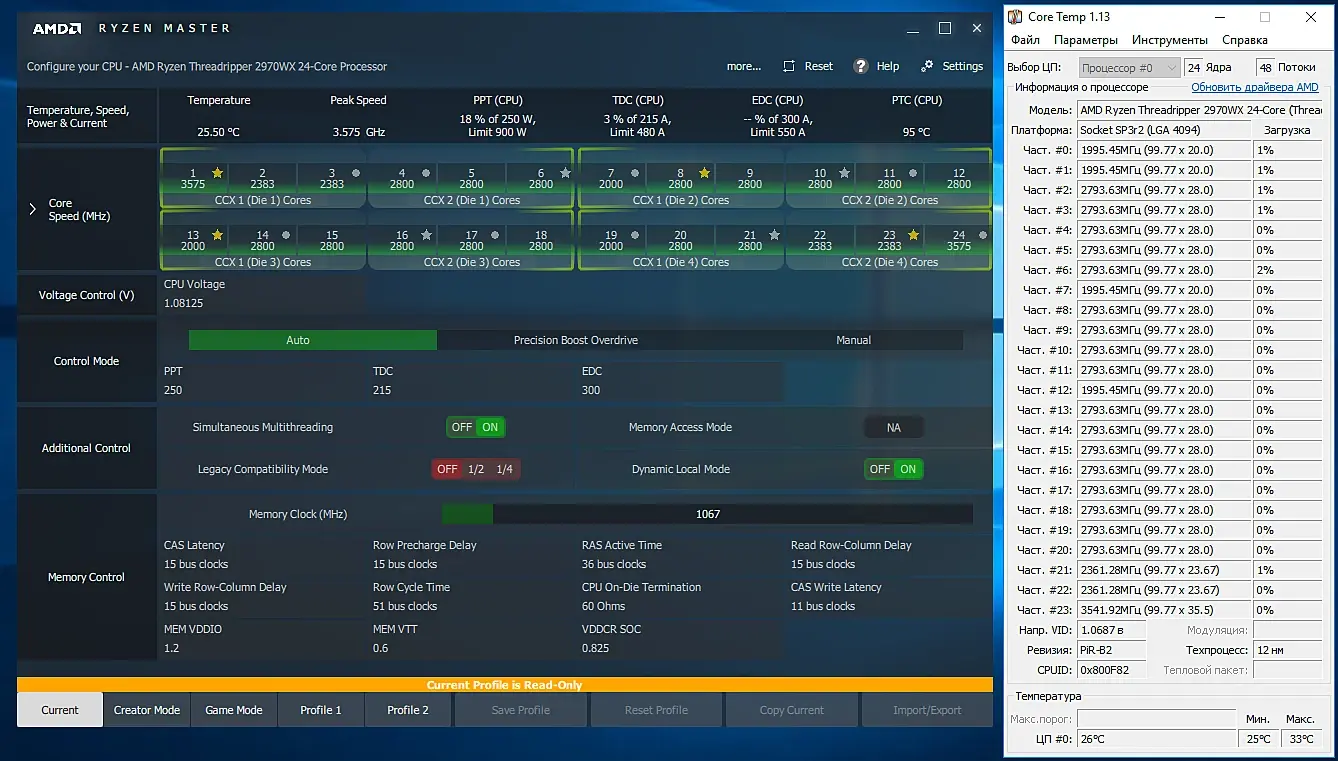This screenshot has height=761, width=1338.
Task: Expand the 'more...' options menu
Action: pos(743,66)
